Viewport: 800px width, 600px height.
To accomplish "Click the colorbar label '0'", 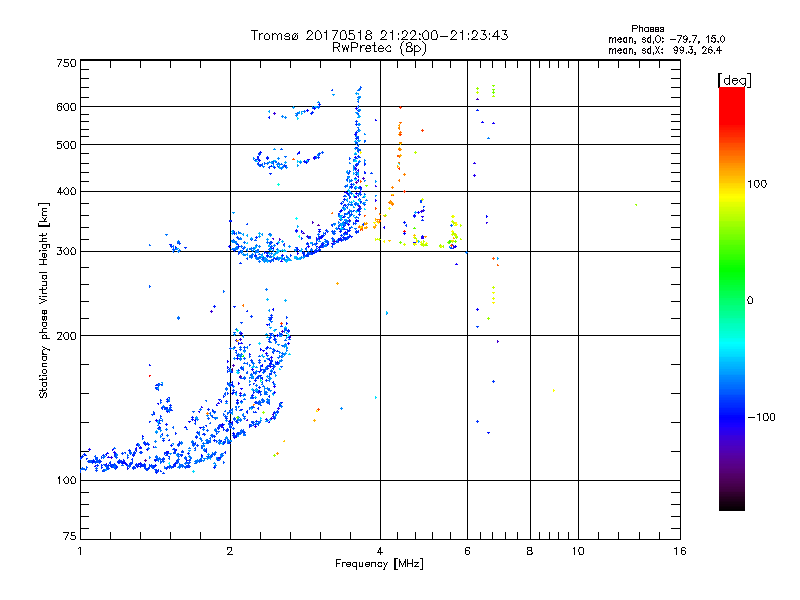I will pyautogui.click(x=750, y=301).
